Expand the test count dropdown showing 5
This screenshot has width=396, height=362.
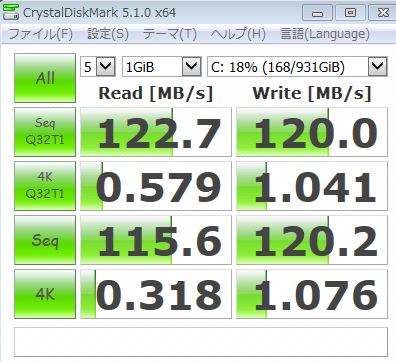click(x=98, y=67)
